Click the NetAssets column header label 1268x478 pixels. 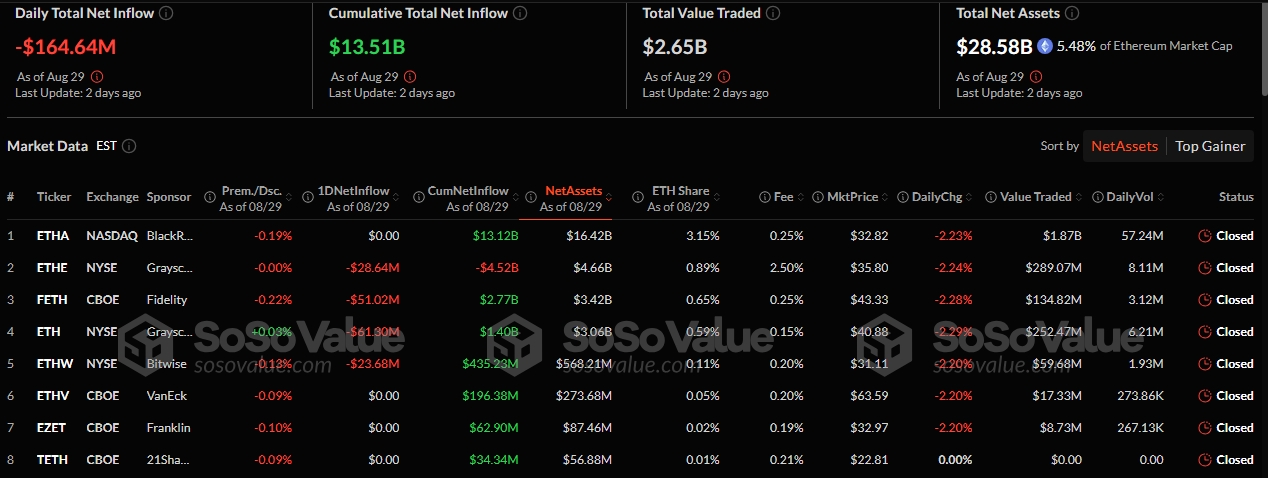(x=573, y=191)
